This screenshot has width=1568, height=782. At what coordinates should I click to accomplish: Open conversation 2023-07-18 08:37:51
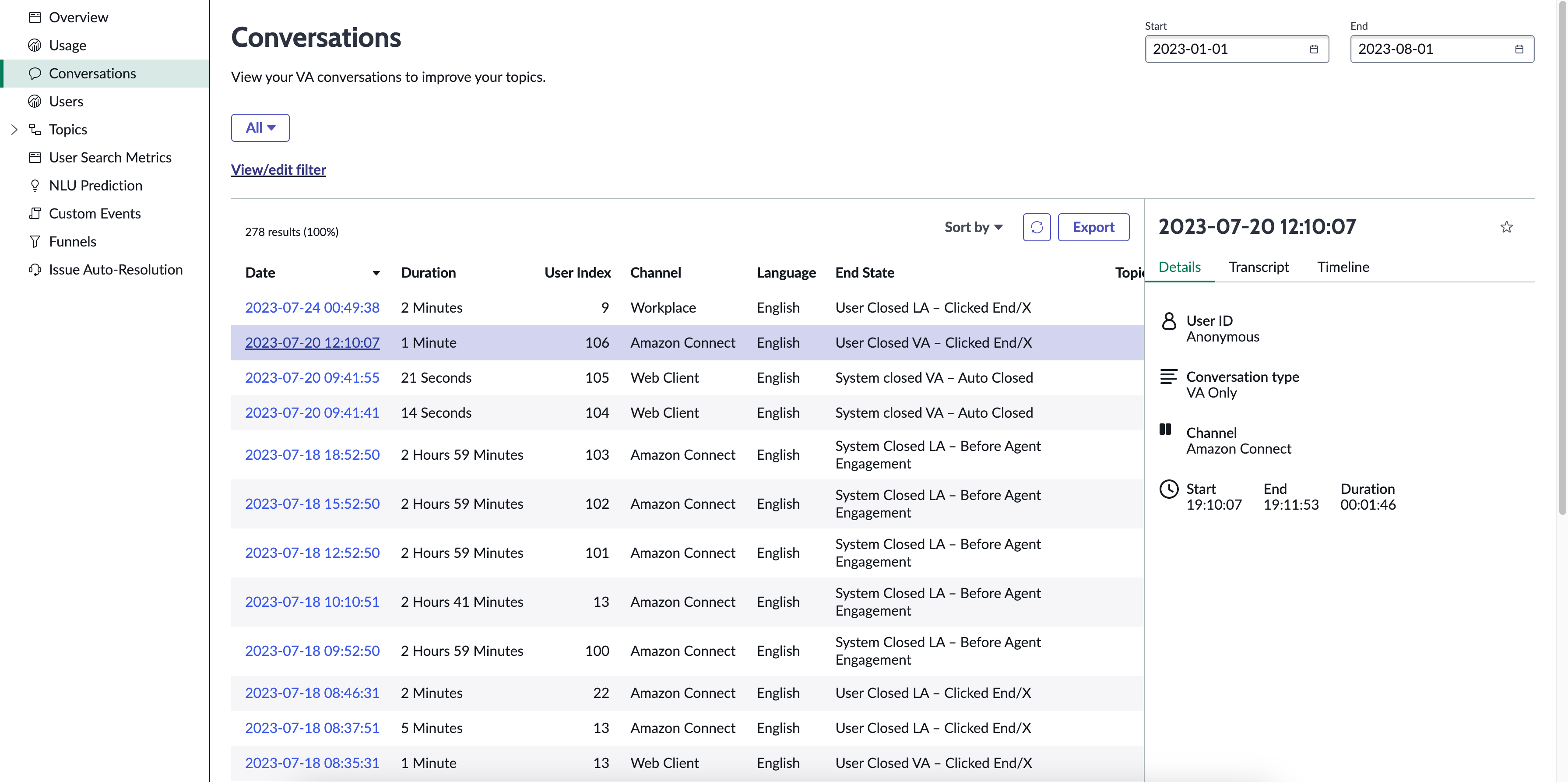312,729
